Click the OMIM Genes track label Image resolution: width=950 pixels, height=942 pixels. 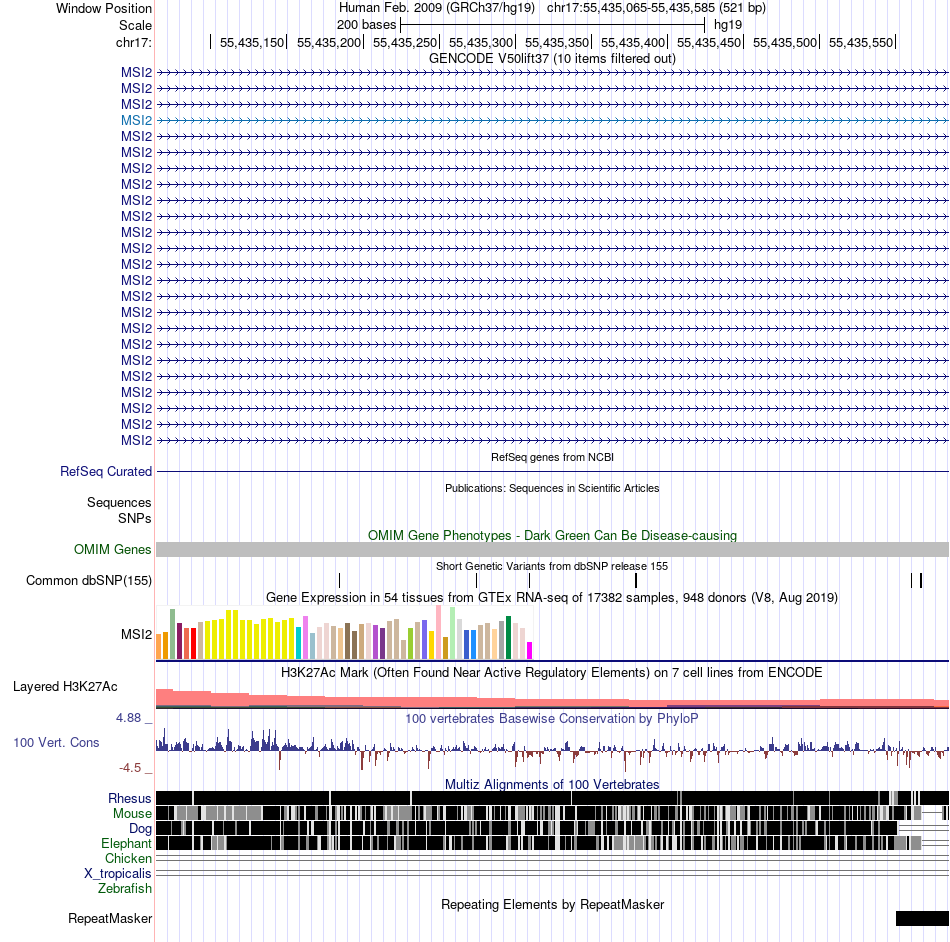click(x=113, y=549)
